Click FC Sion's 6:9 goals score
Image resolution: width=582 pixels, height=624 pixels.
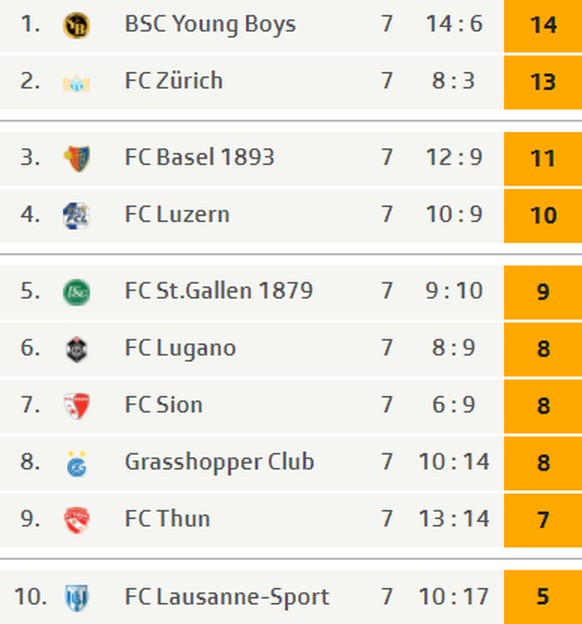click(x=454, y=405)
